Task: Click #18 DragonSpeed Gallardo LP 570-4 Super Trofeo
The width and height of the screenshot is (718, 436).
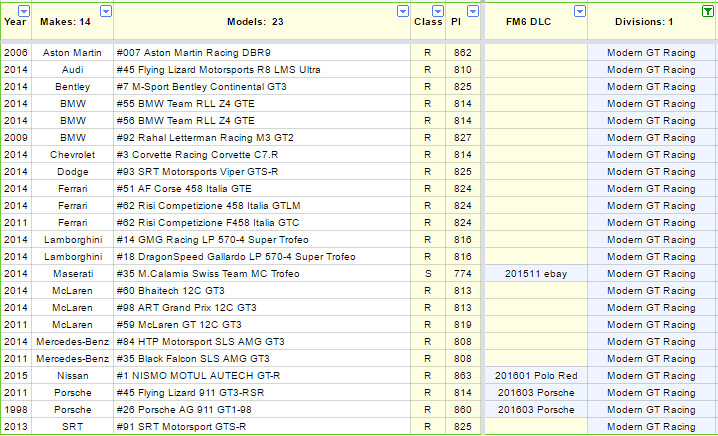Action: [262, 256]
